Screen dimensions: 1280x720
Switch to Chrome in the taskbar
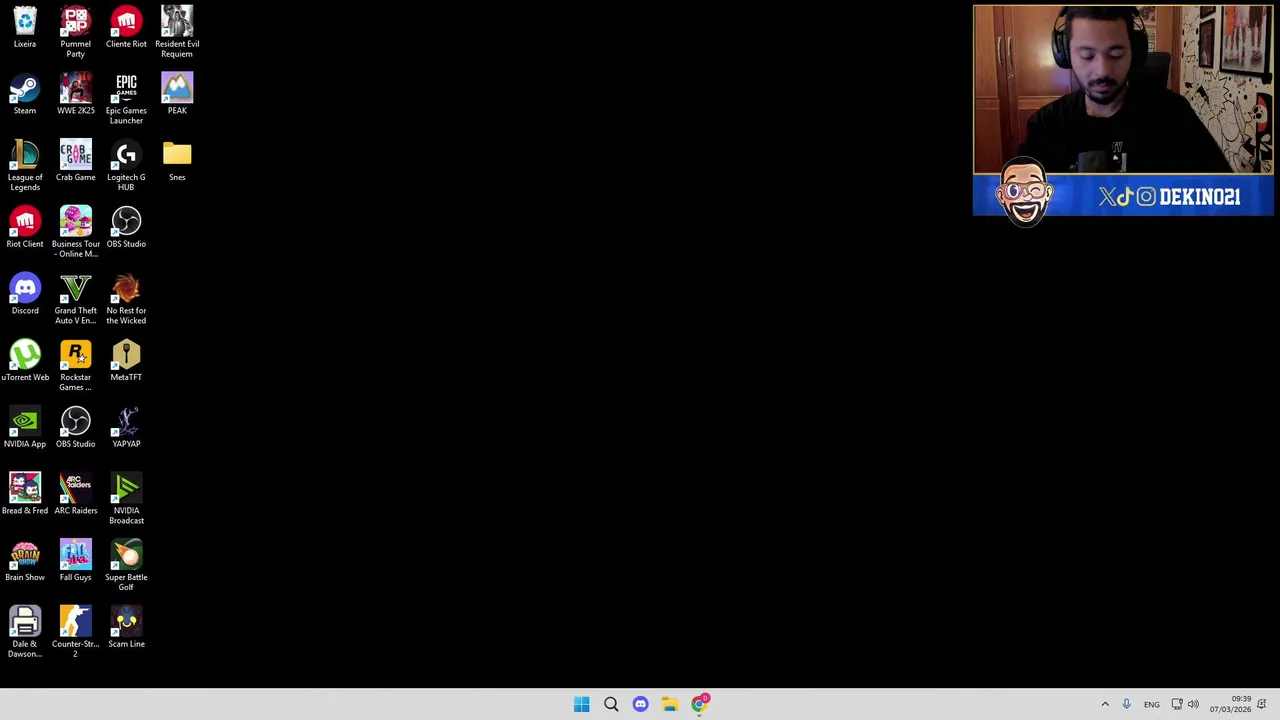tap(700, 704)
